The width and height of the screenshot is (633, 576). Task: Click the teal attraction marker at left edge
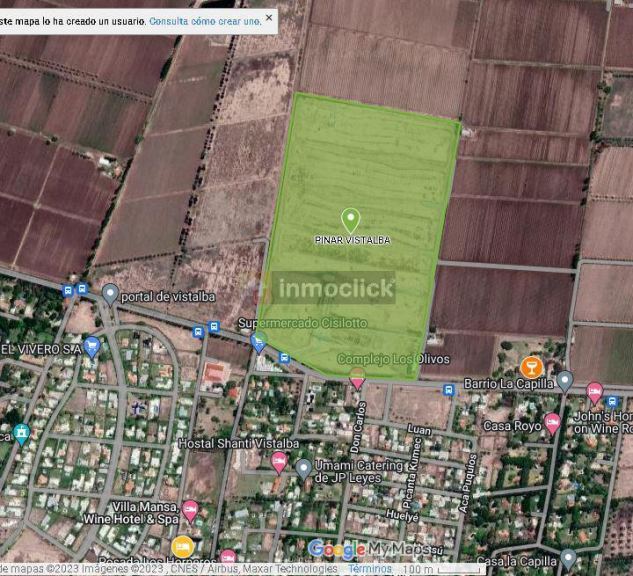(22, 434)
